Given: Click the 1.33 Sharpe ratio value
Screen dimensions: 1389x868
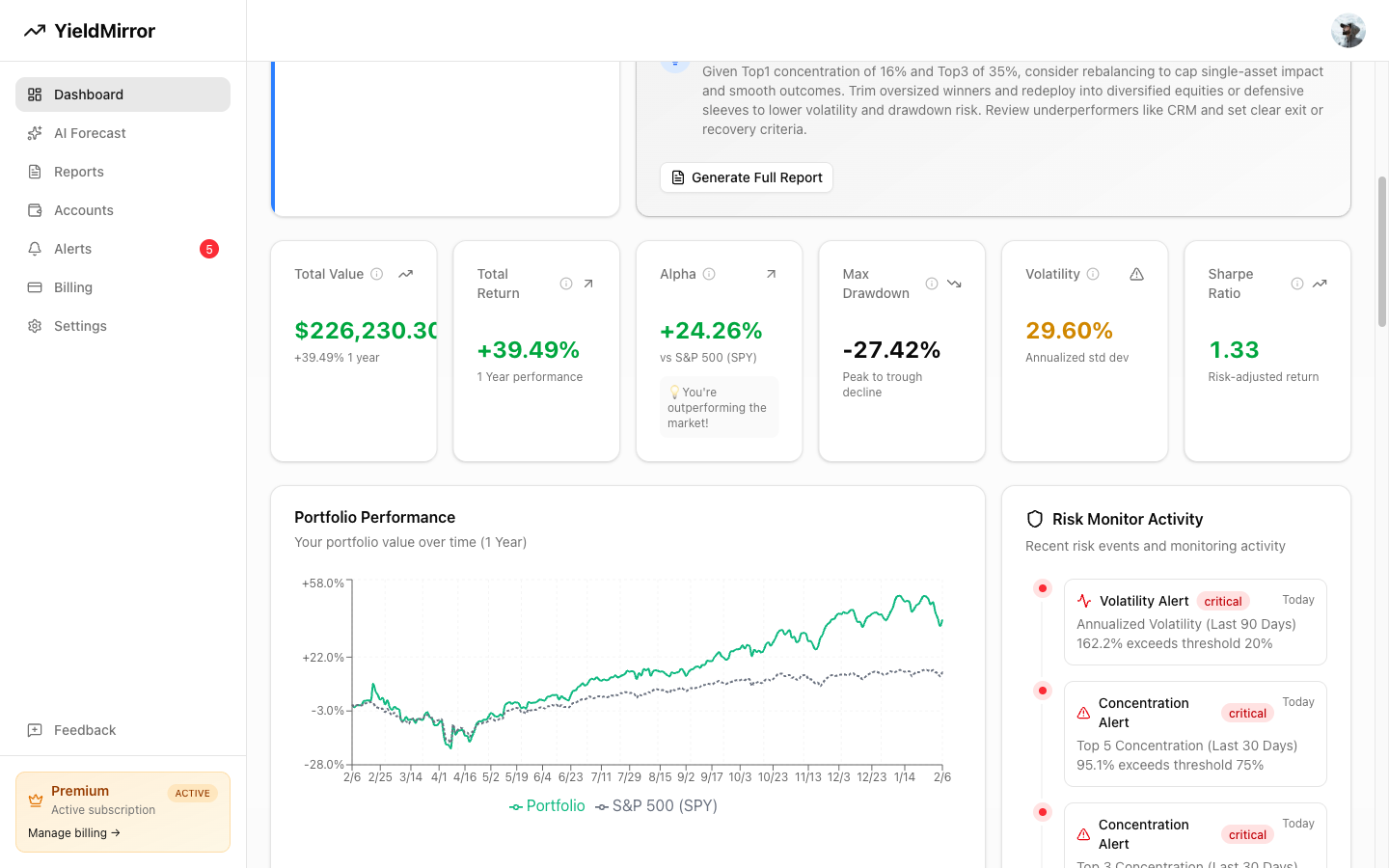Looking at the screenshot, I should [1234, 350].
